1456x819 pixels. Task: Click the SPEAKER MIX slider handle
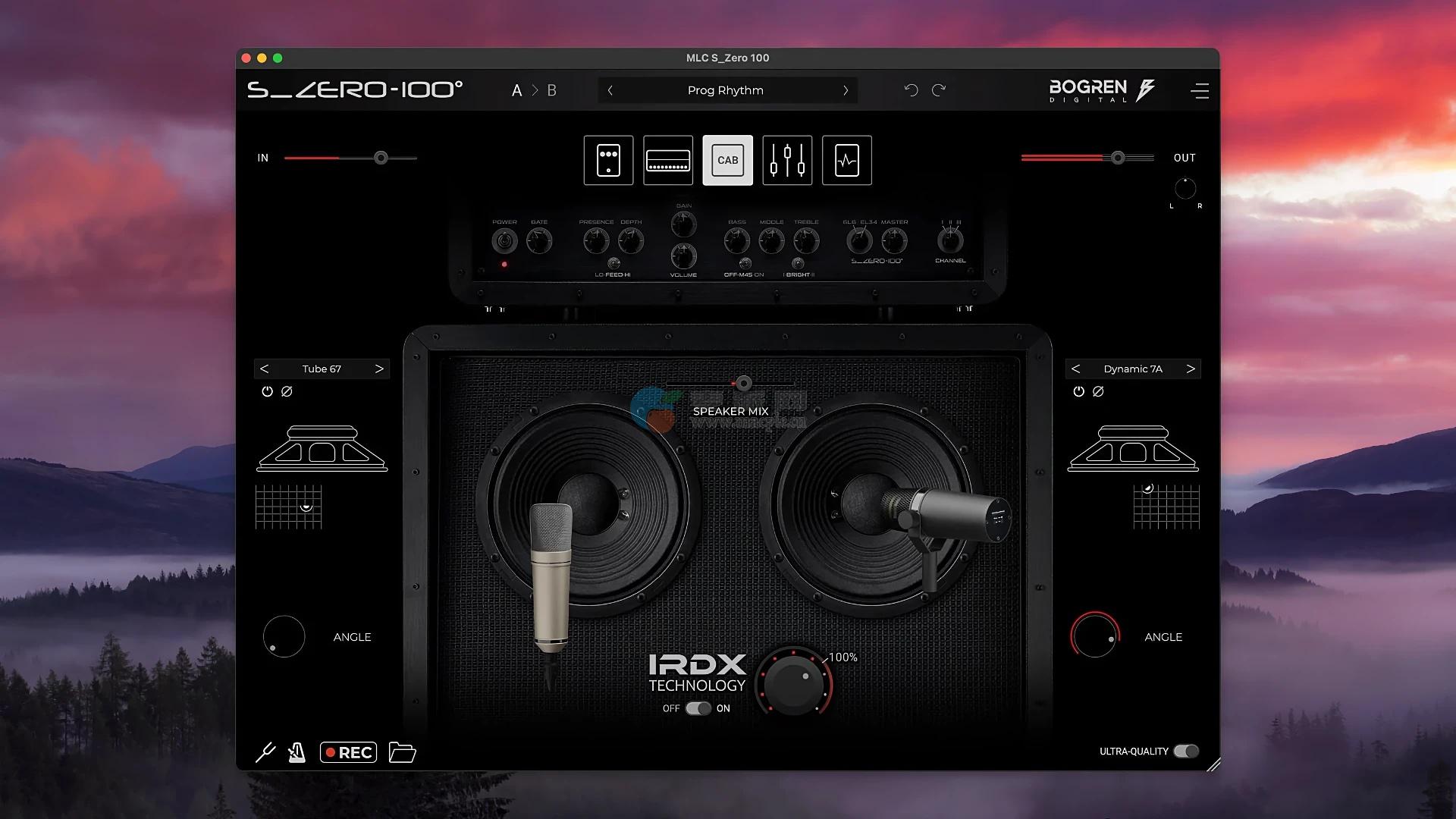pyautogui.click(x=744, y=383)
